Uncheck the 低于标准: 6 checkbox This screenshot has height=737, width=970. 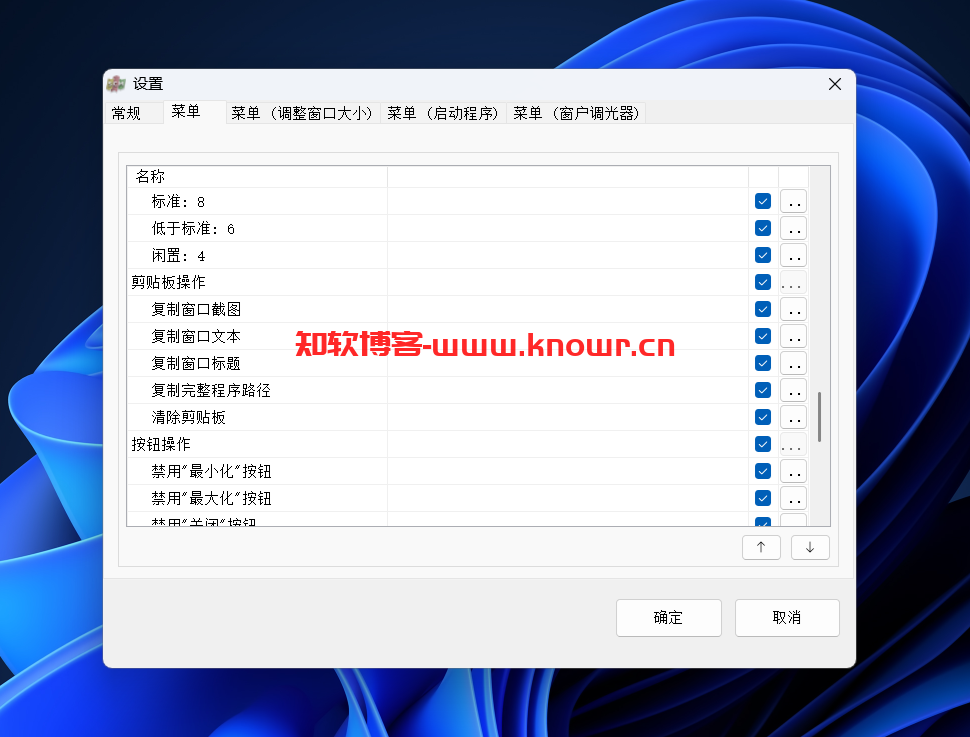[763, 228]
